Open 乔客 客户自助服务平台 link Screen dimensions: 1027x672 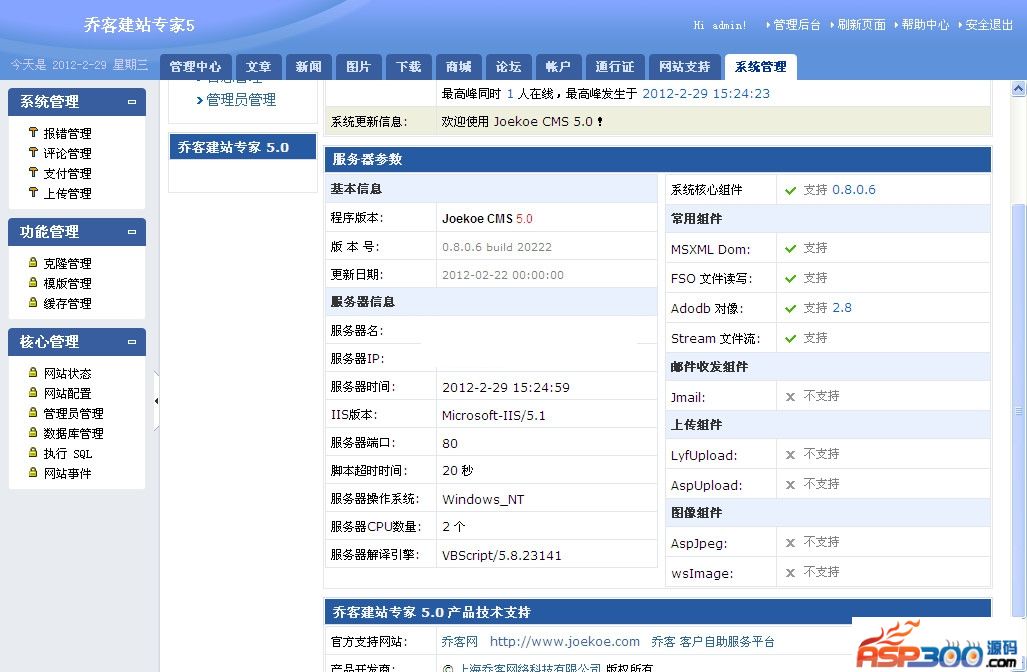click(x=713, y=641)
